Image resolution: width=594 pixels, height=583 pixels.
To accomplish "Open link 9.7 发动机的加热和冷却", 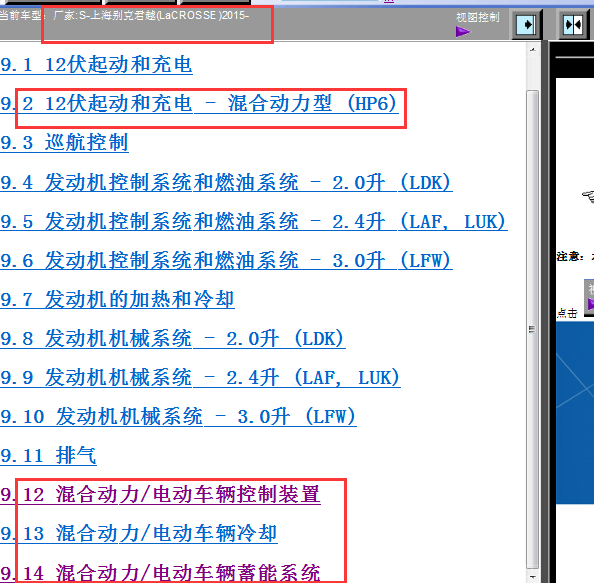I will coord(117,299).
